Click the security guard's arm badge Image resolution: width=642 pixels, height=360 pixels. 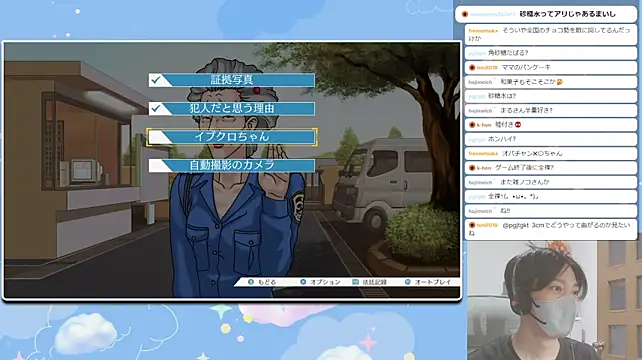pos(298,207)
